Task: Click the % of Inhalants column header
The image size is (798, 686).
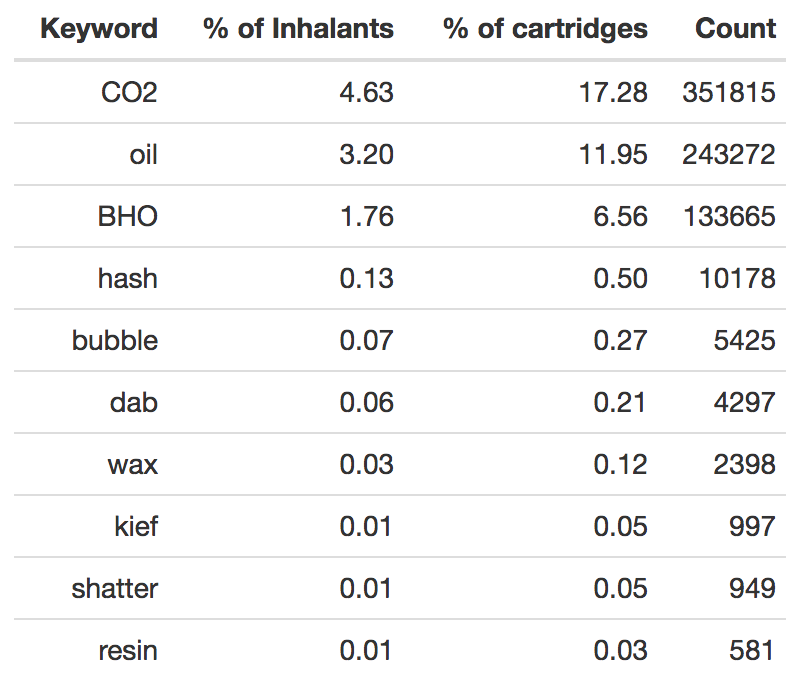Action: coord(298,28)
